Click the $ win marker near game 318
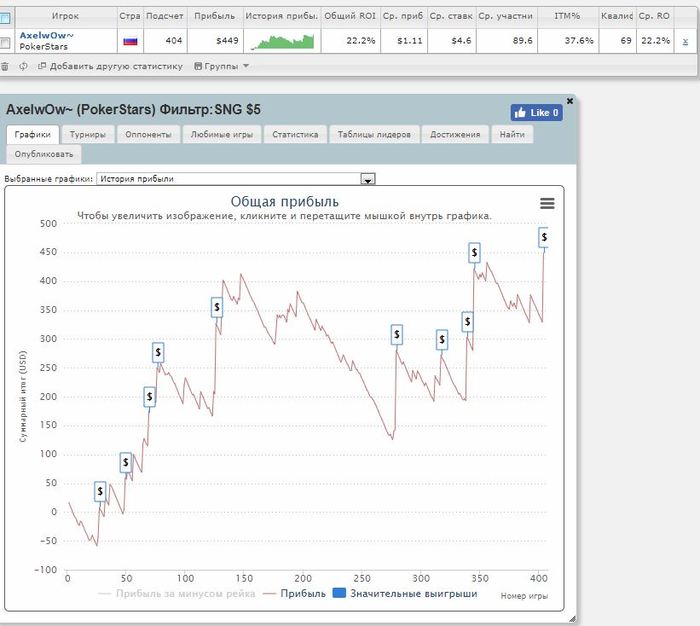 pyautogui.click(x=442, y=340)
